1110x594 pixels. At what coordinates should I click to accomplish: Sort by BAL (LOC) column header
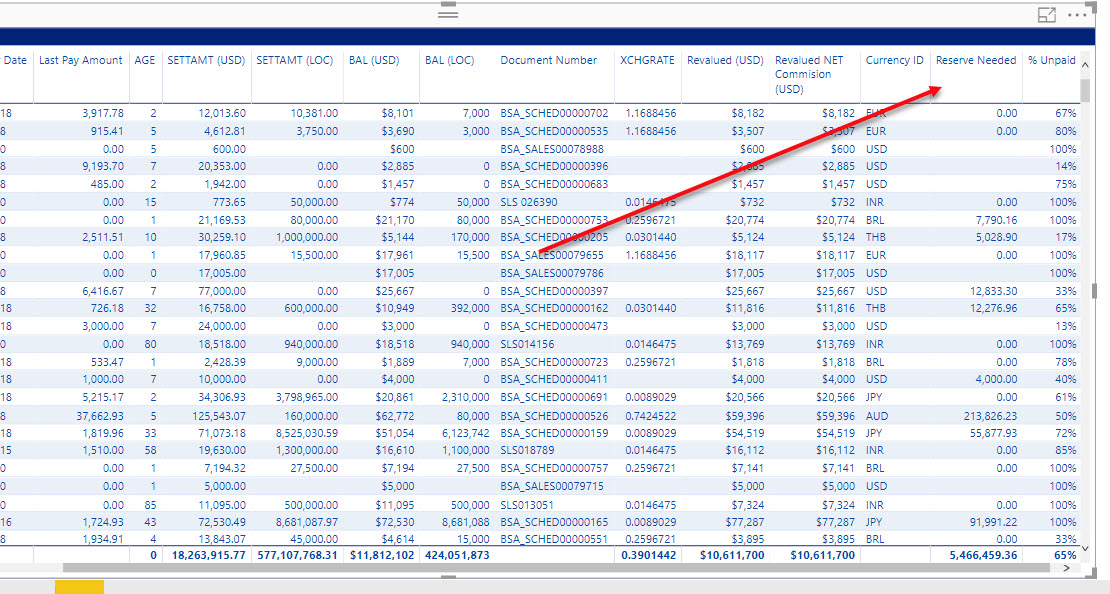[450, 60]
